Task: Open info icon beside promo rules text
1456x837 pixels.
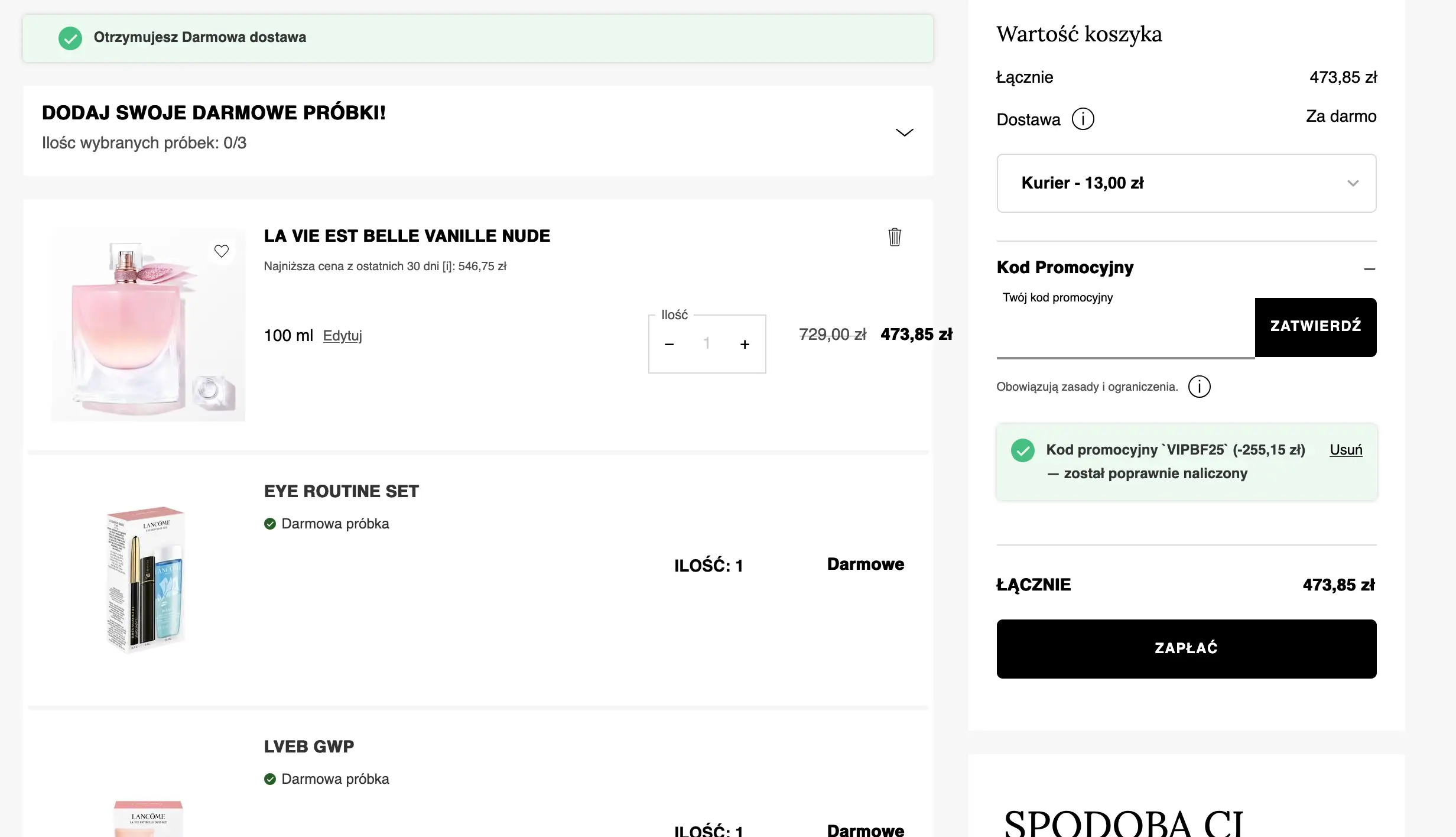Action: point(1199,387)
